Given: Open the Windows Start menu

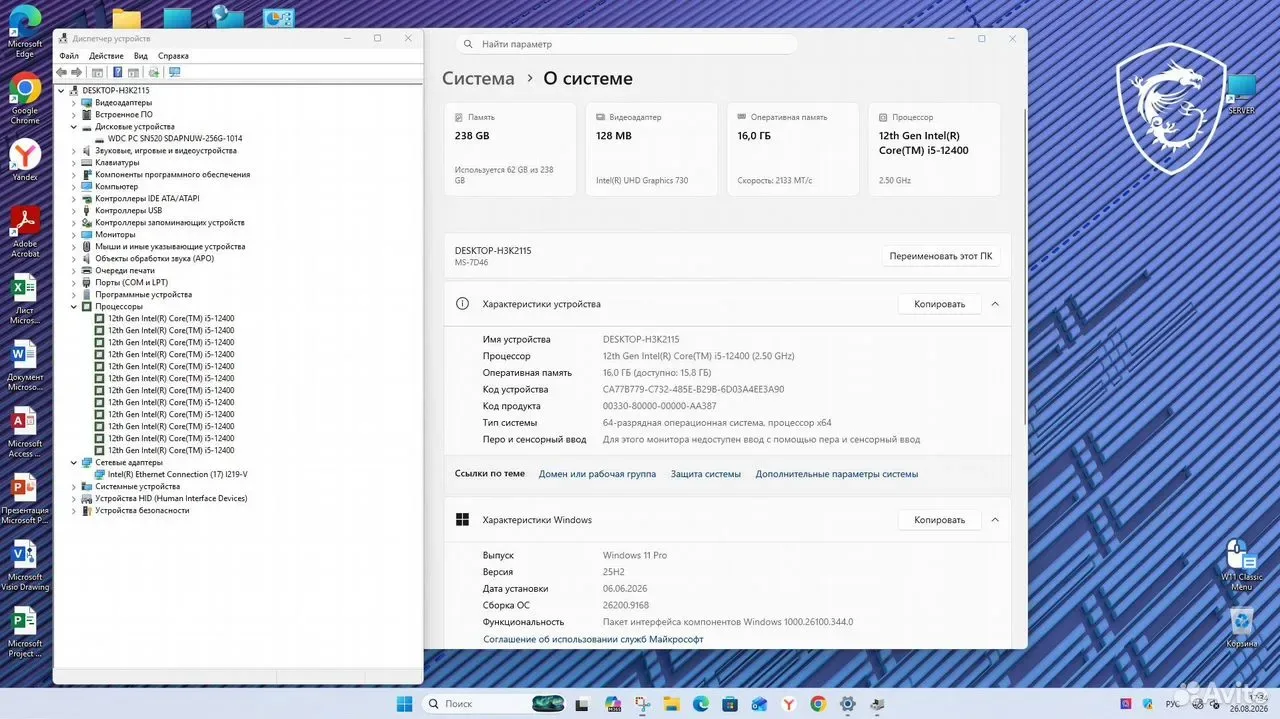Looking at the screenshot, I should pyautogui.click(x=405, y=703).
